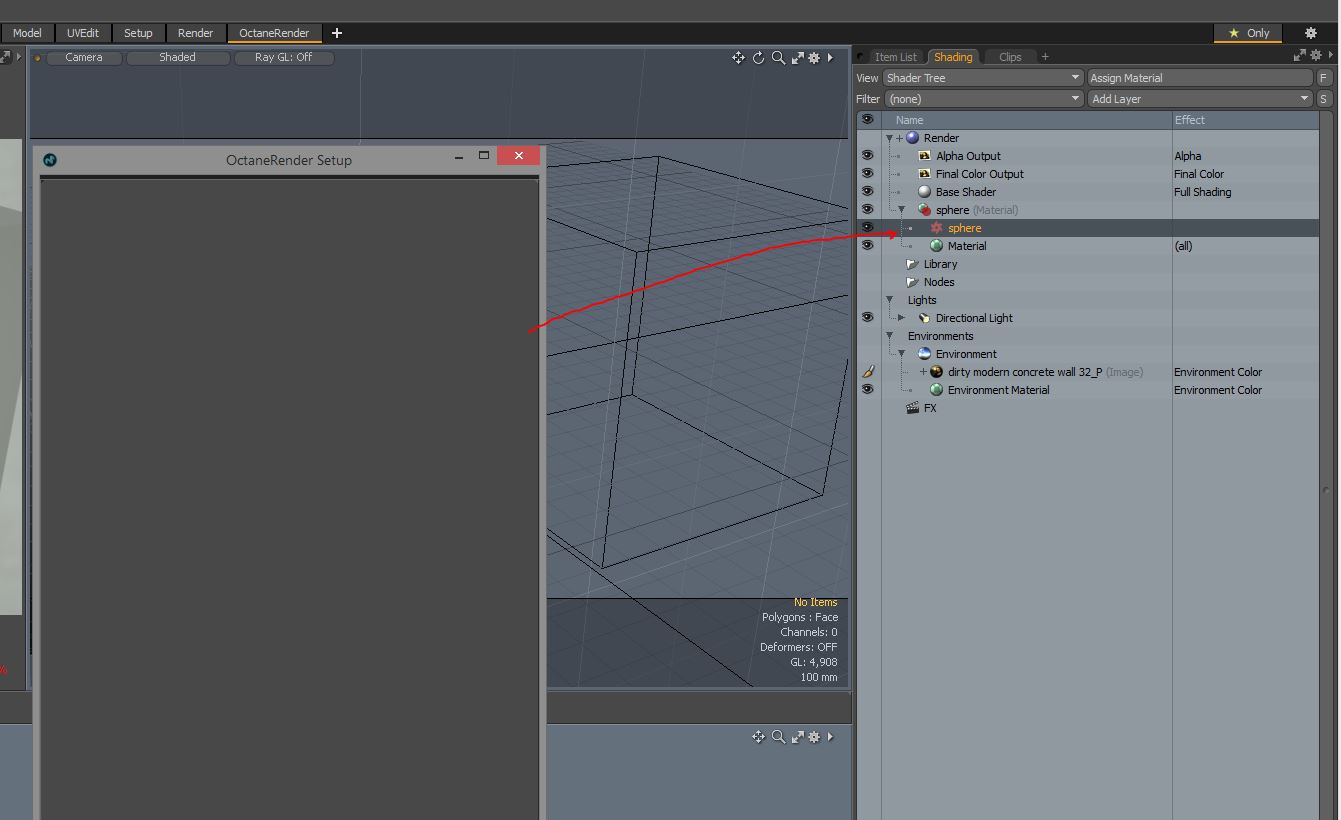
Task: Click the Camera viewport button
Action: (x=84, y=58)
